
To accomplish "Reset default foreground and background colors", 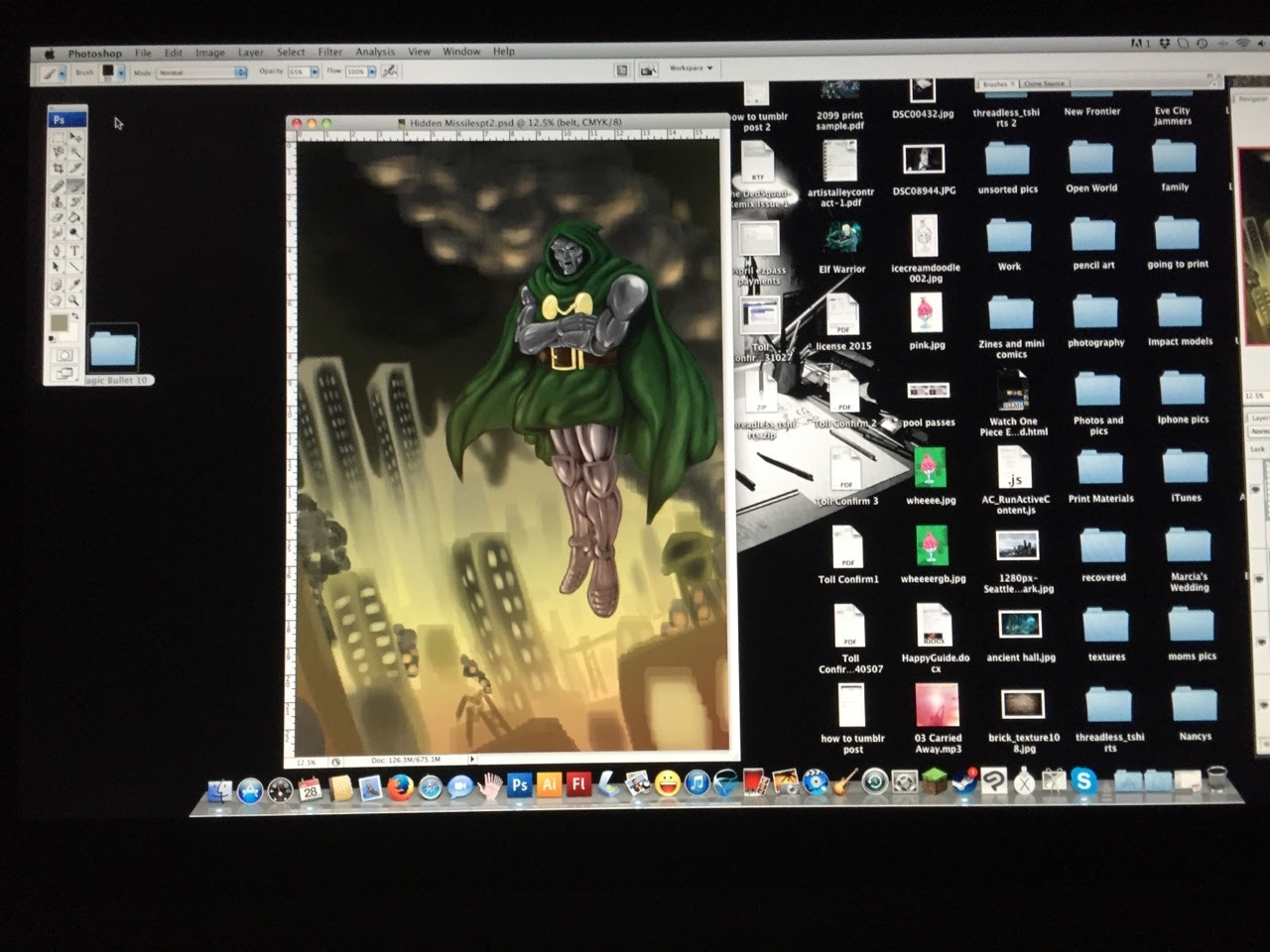I will click(52, 339).
